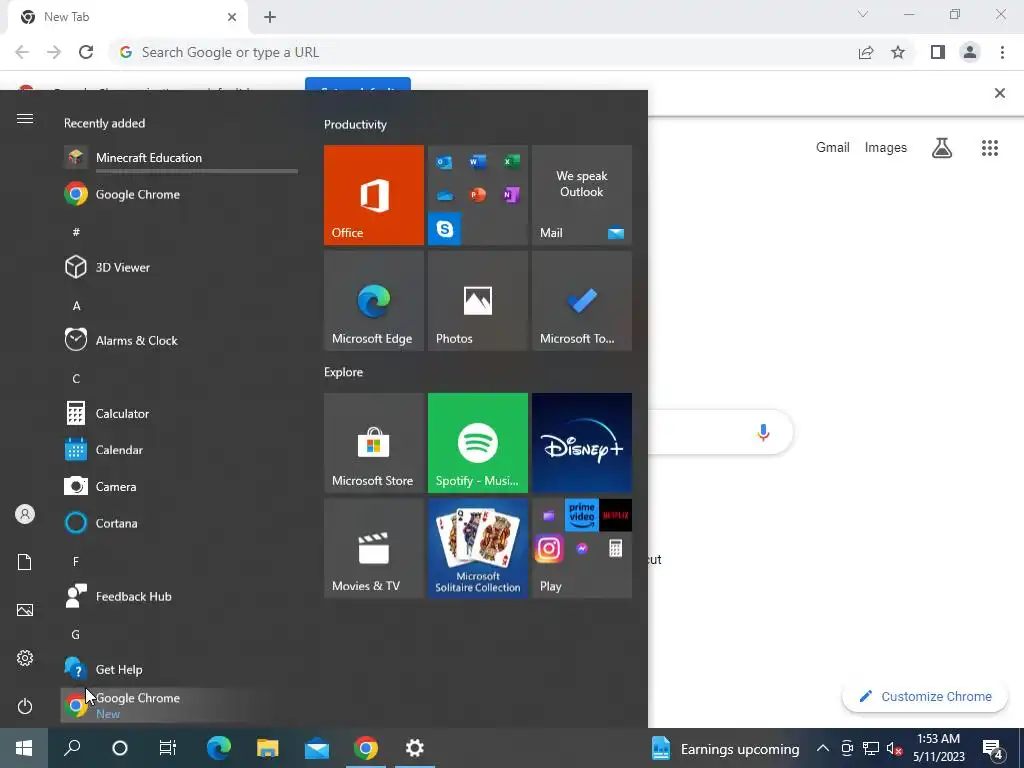The height and width of the screenshot is (768, 1024).
Task: Launch Google Chrome under Recently added
Action: pyautogui.click(x=180, y=194)
